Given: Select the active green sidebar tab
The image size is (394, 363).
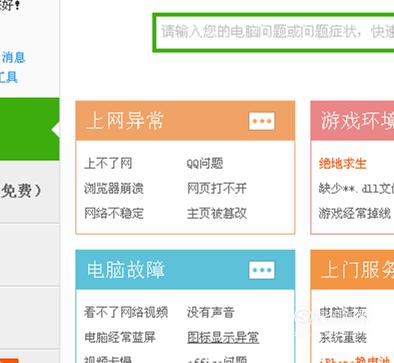Looking at the screenshot, I should tap(30, 129).
